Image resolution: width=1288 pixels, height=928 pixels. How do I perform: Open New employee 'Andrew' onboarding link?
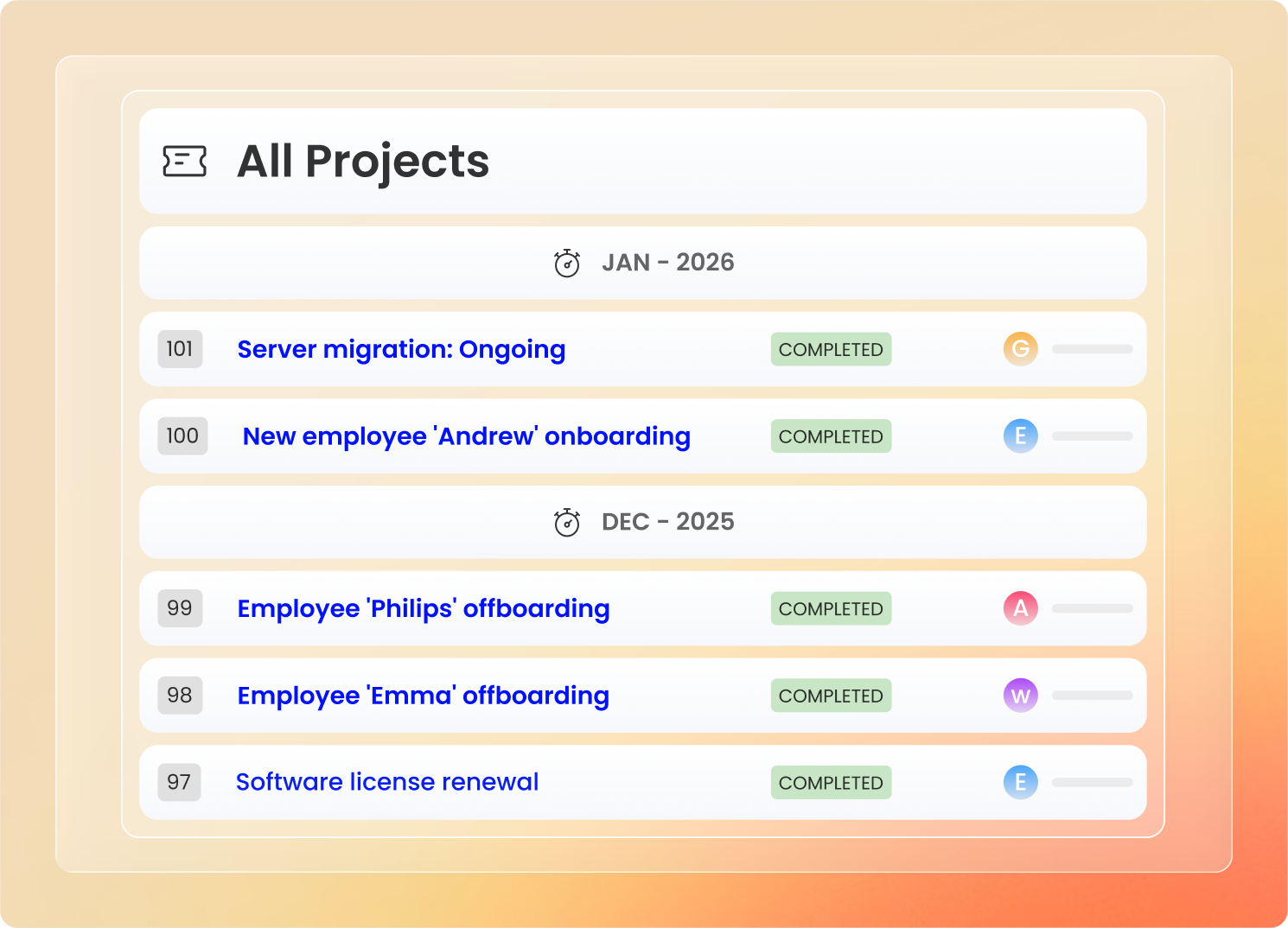[467, 436]
